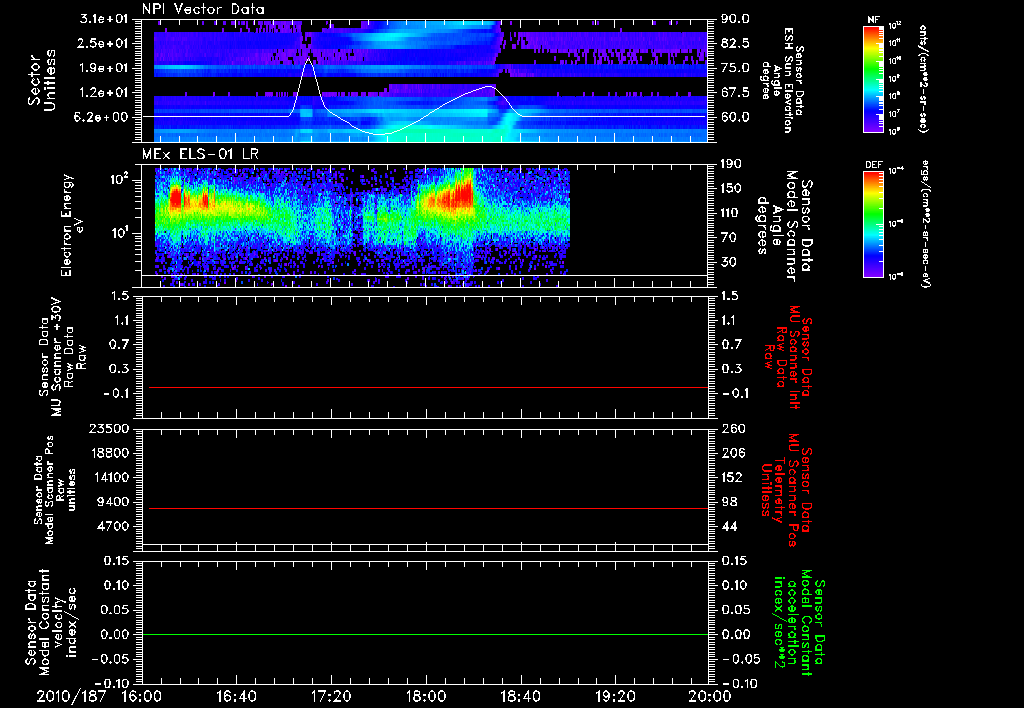Click the "190" scanner angle tick value
1024x708 pixels.
[x=731, y=164]
